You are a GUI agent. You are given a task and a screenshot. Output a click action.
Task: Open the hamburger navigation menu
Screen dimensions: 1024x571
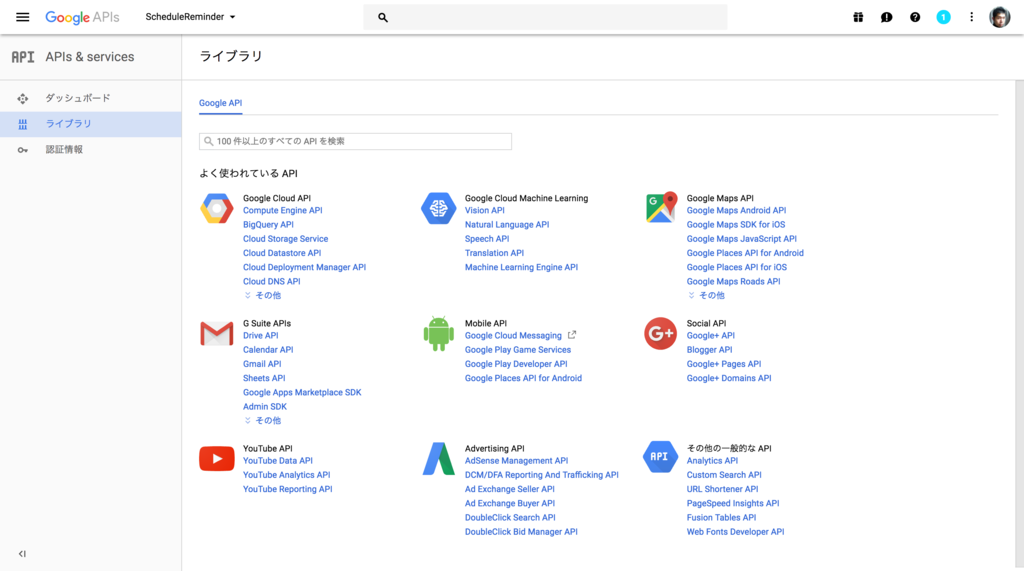22,17
